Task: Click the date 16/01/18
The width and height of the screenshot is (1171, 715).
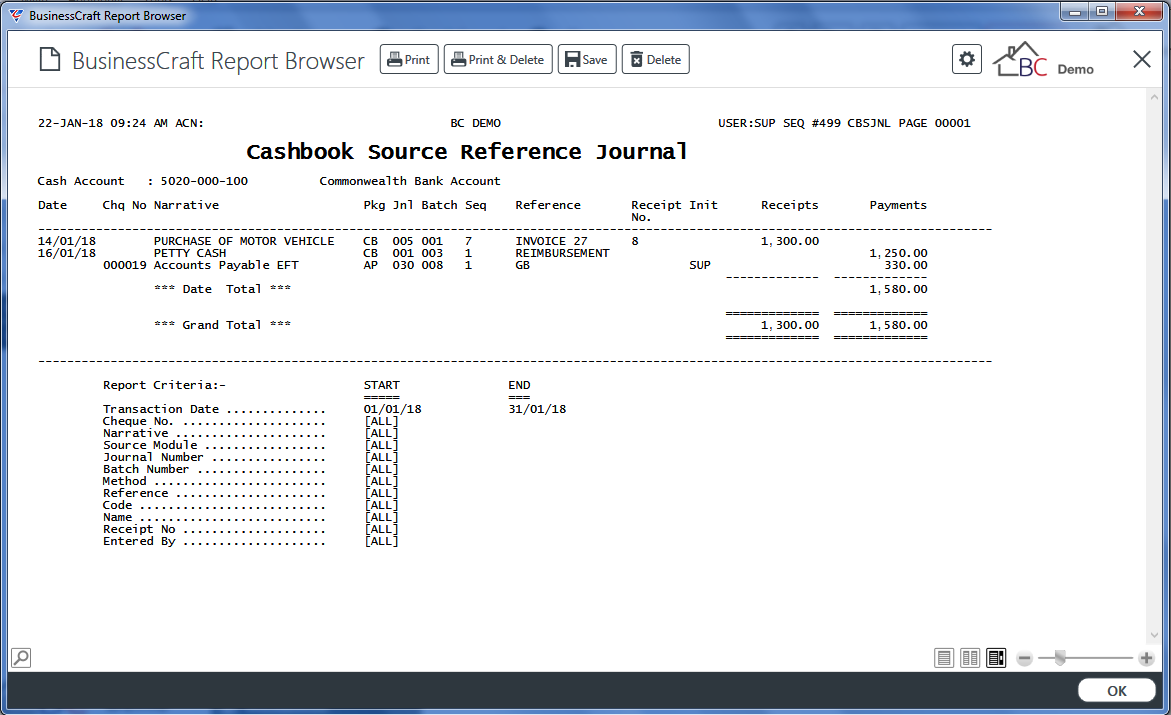Action: (x=67, y=253)
